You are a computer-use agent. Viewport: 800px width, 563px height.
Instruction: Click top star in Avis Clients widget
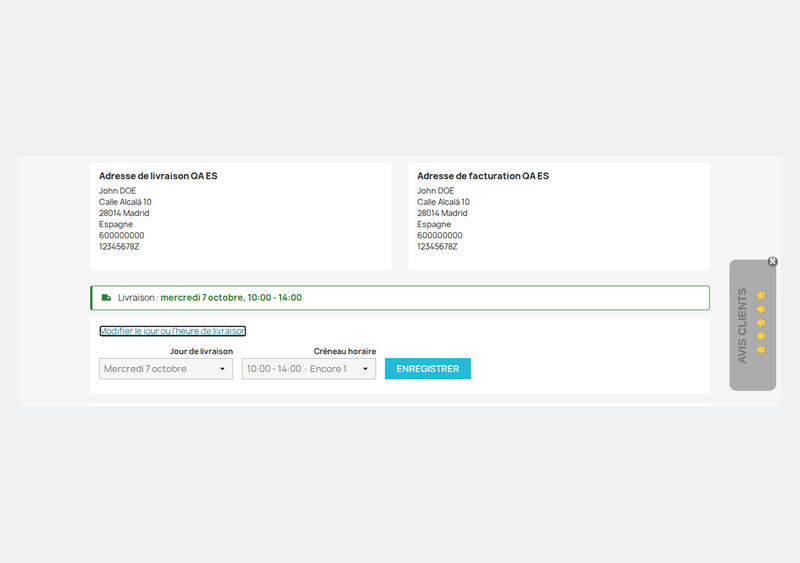pos(761,296)
